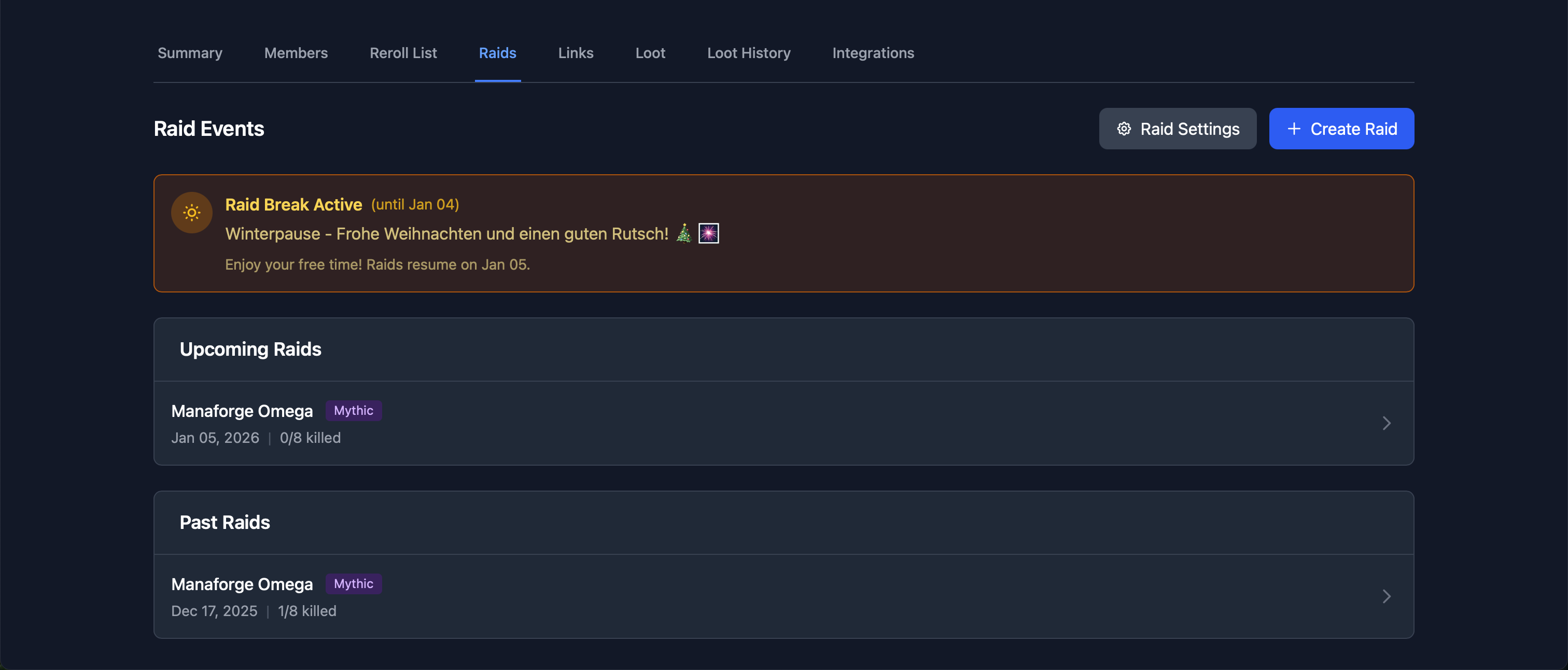The image size is (1568, 670).
Task: Click the Mythic badge on the upcoming raid
Action: [354, 410]
